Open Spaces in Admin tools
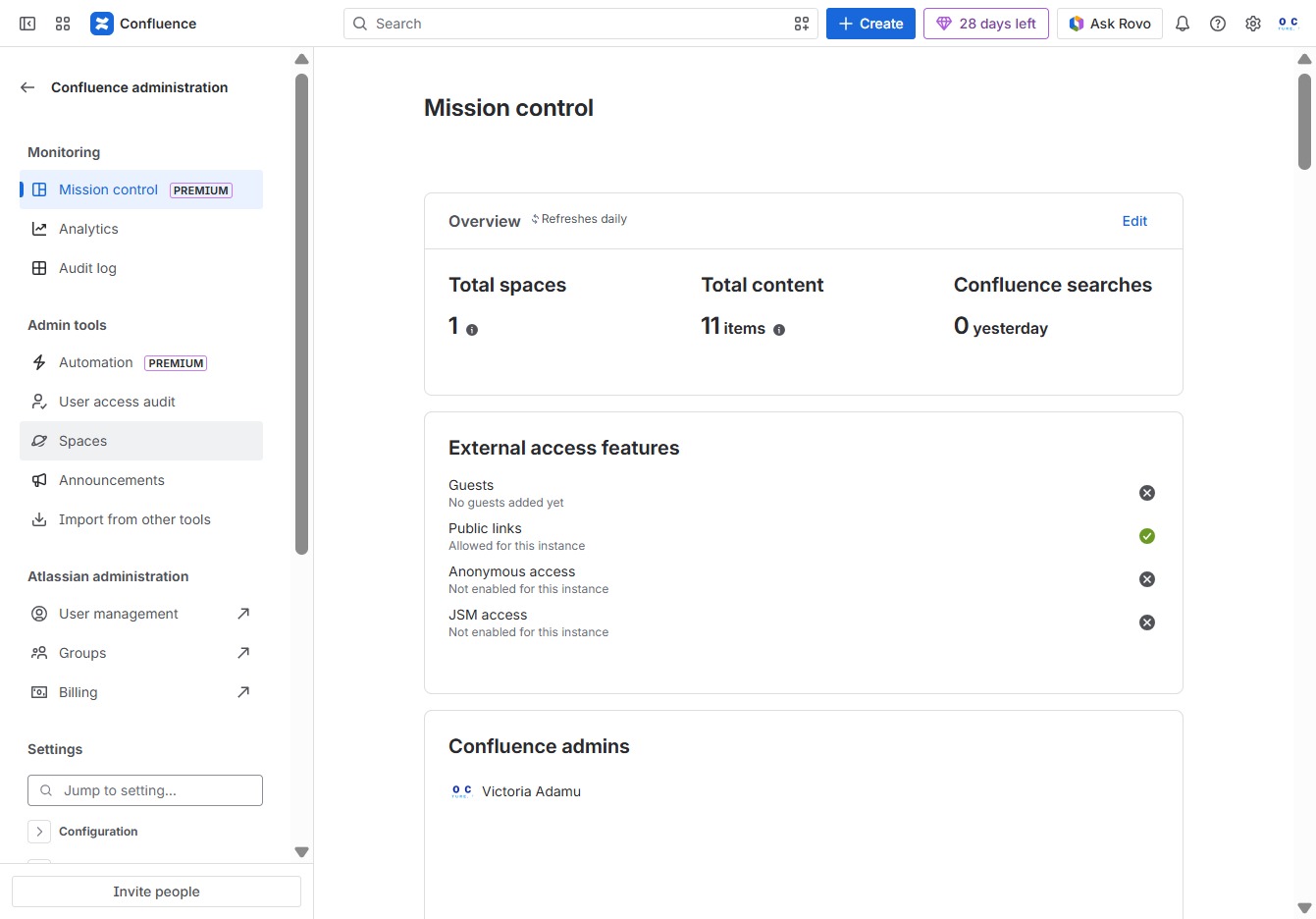This screenshot has height=919, width=1316. (x=141, y=441)
